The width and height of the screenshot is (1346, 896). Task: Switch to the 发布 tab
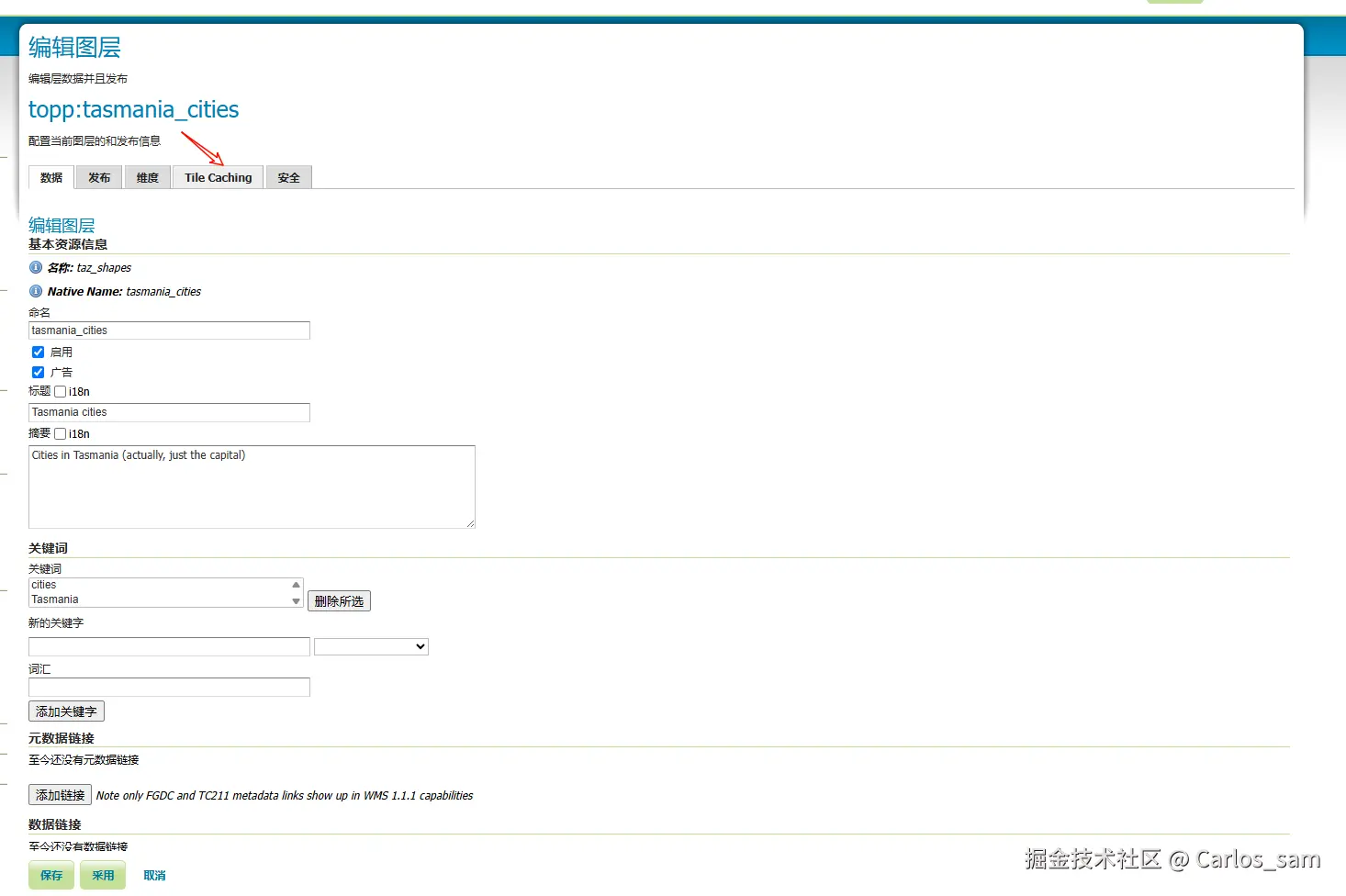[99, 177]
